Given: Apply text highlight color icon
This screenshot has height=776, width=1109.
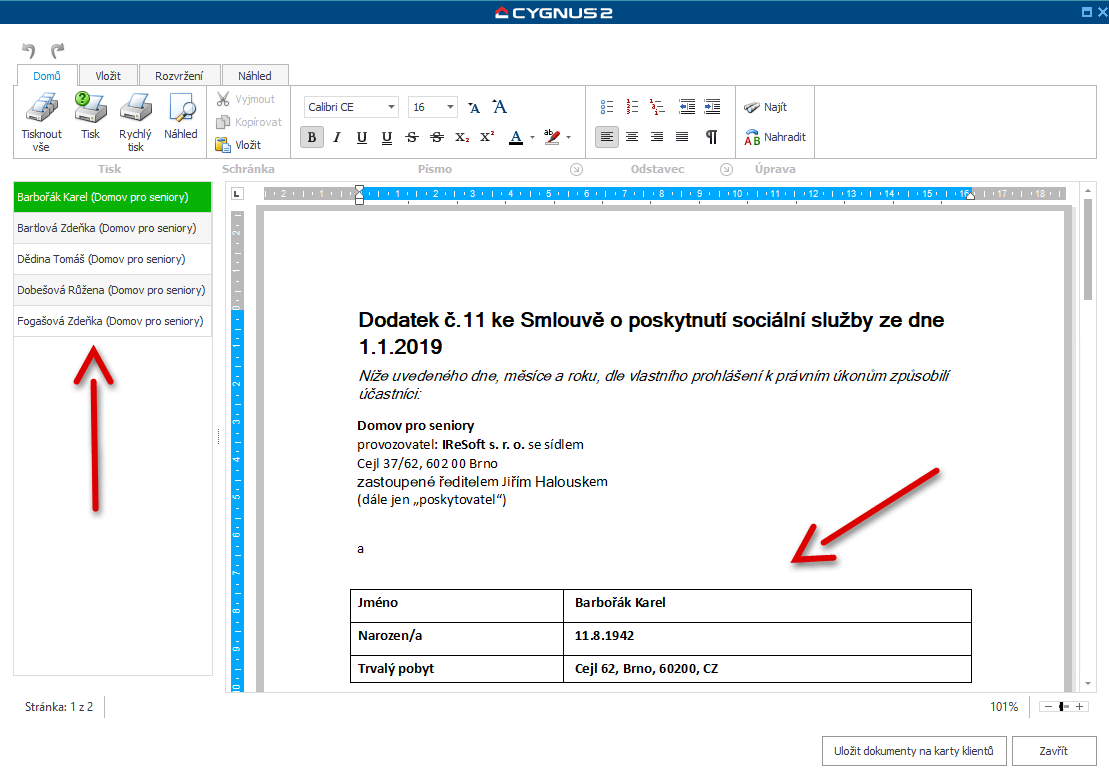Looking at the screenshot, I should (552, 137).
